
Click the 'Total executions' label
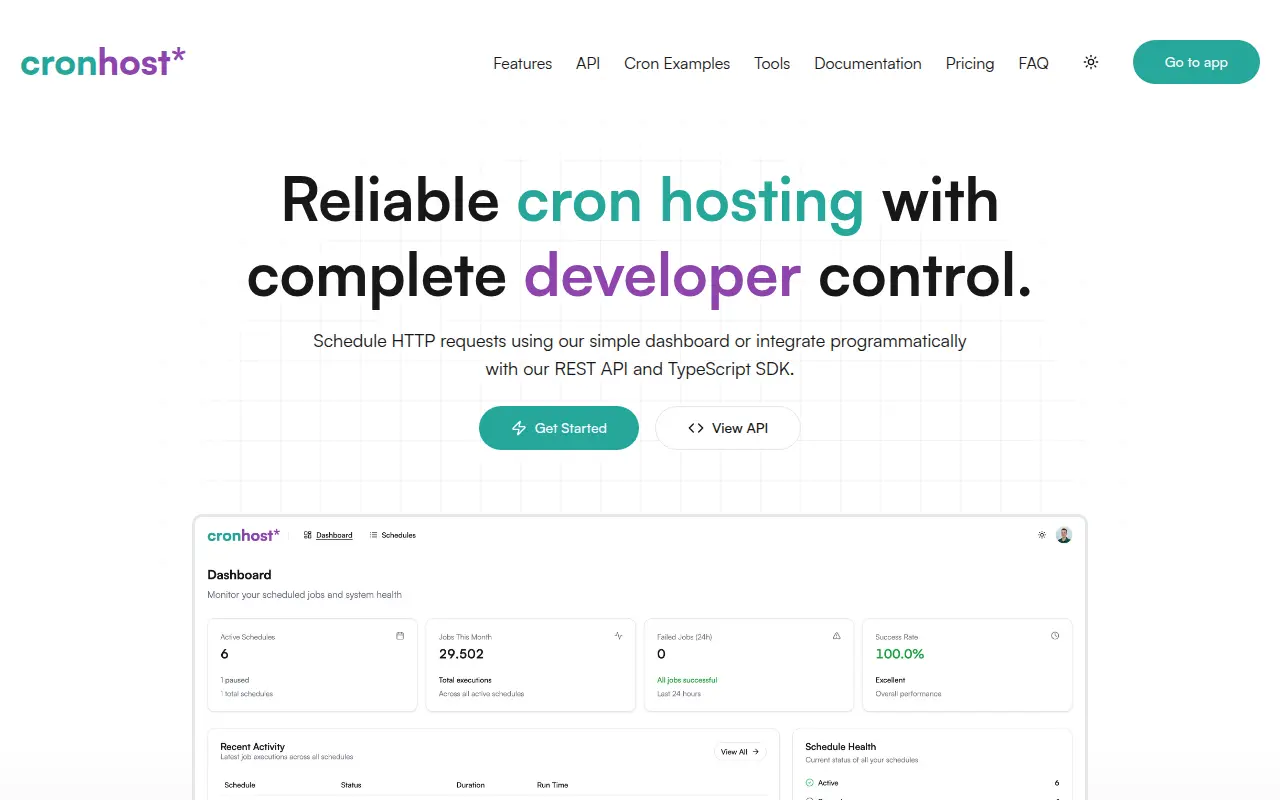point(465,680)
